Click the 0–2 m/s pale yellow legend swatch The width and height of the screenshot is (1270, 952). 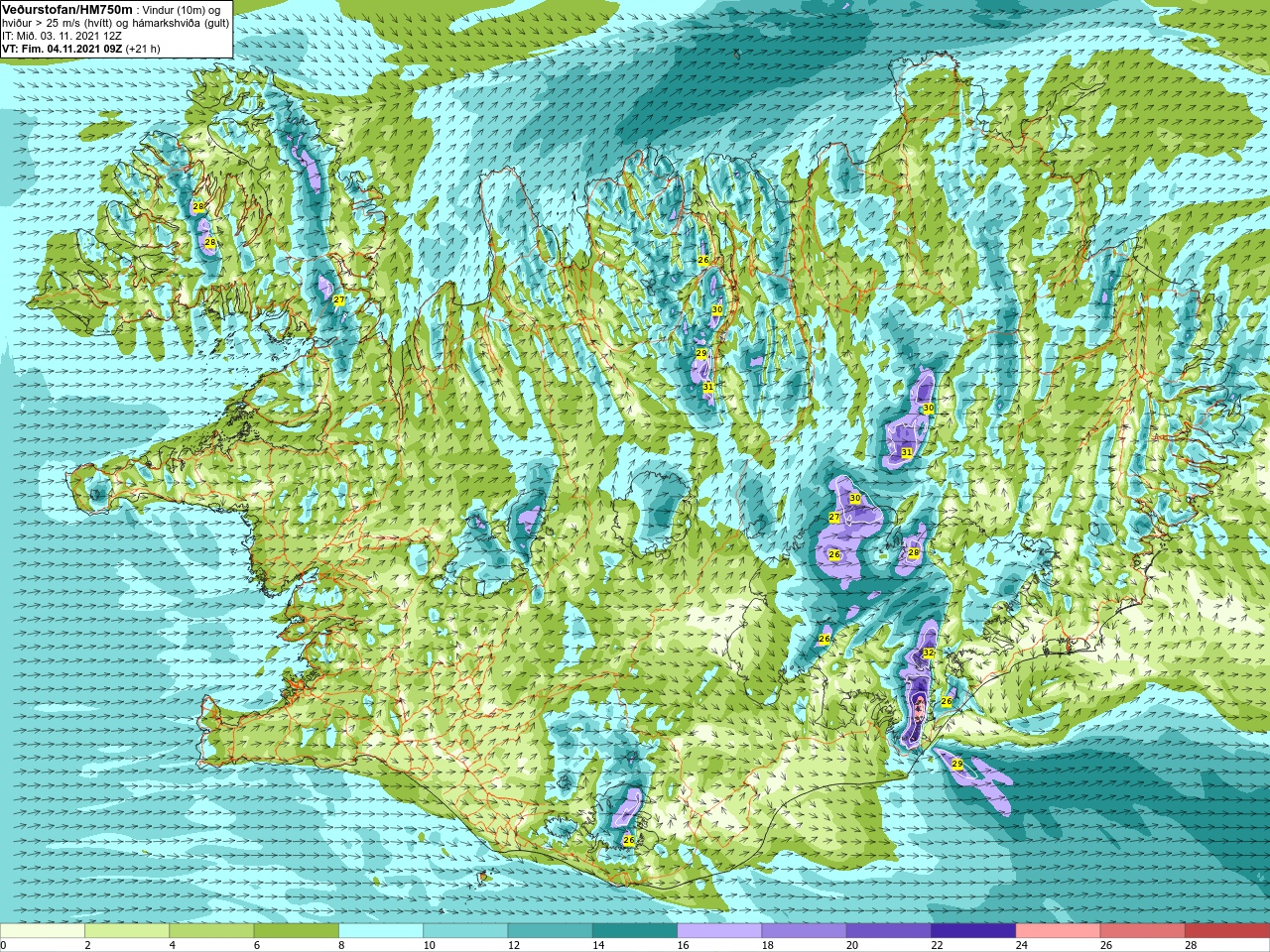point(43,930)
